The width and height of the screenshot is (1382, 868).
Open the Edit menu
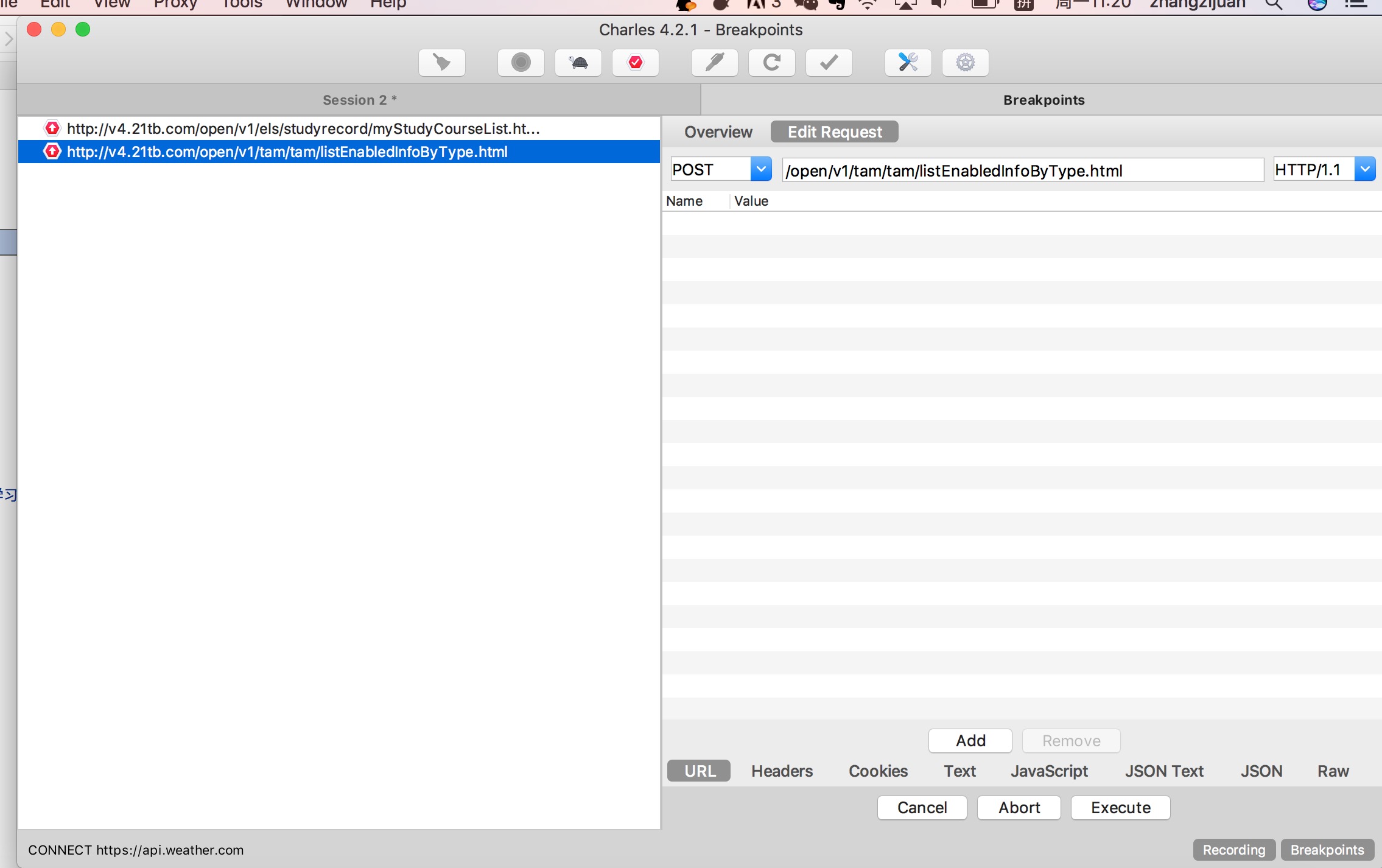[x=55, y=4]
